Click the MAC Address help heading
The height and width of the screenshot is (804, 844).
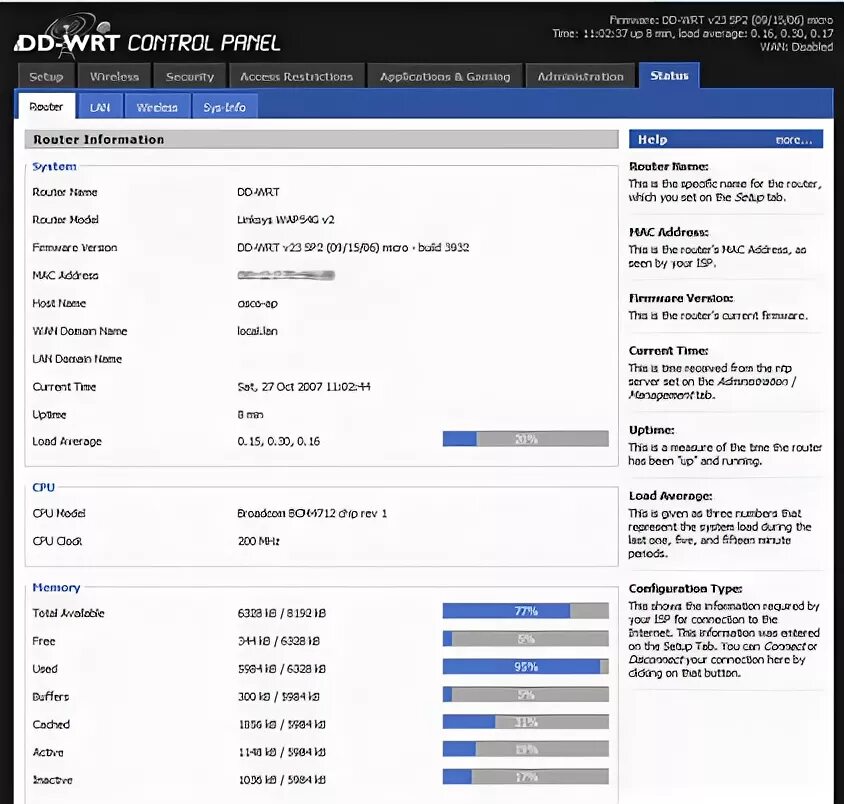point(669,232)
